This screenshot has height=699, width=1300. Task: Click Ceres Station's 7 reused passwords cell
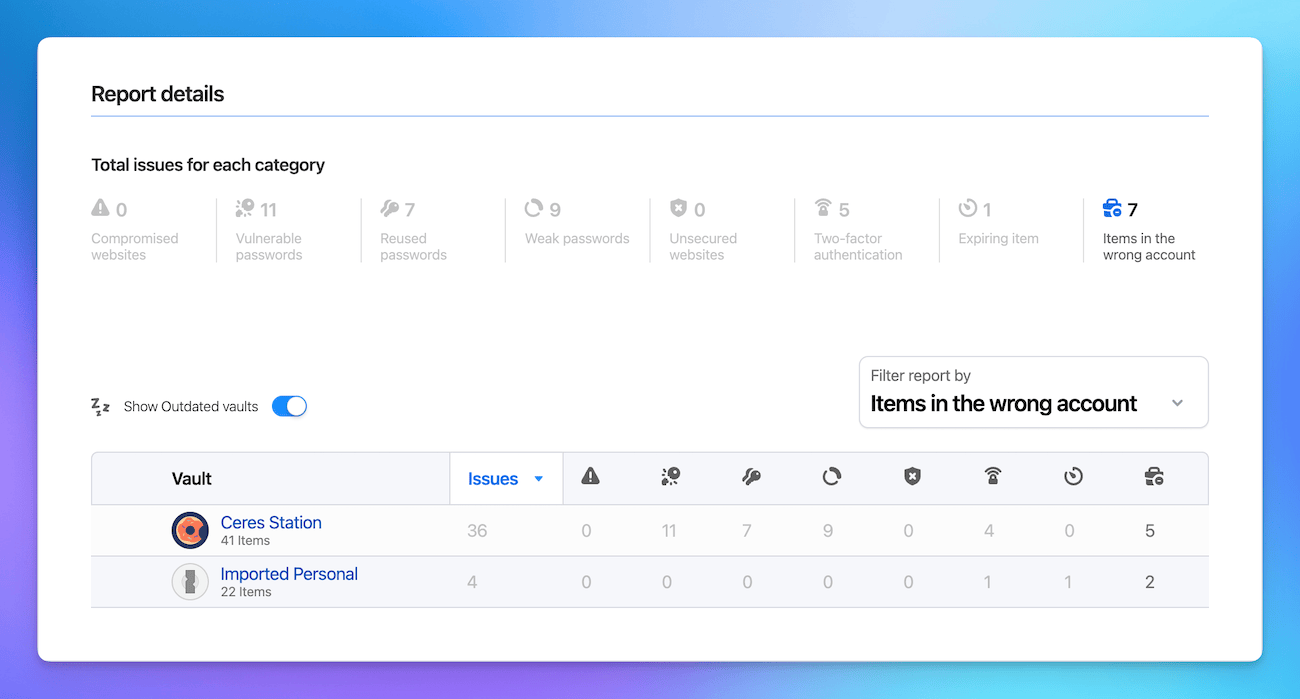[747, 531]
